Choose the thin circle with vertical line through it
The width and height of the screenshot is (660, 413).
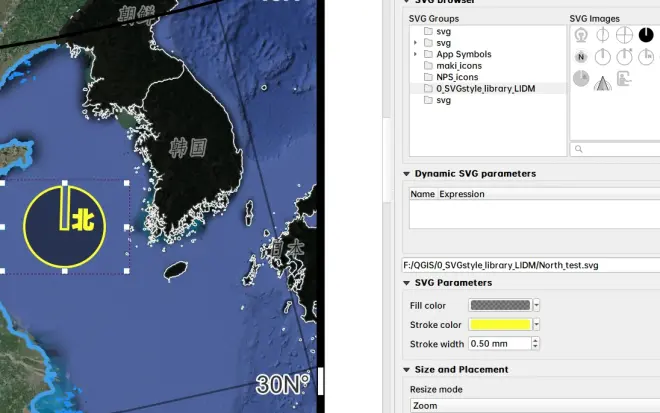tap(602, 35)
